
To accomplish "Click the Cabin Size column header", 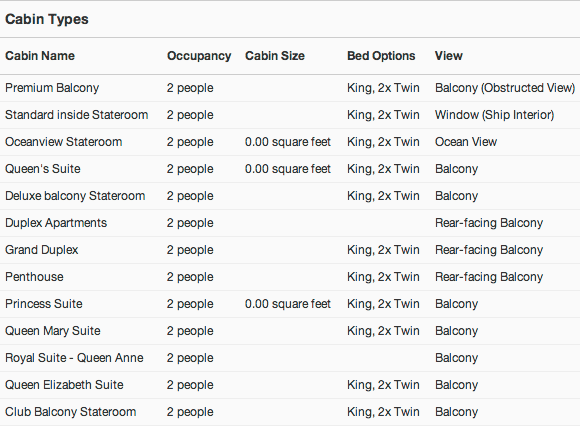I will (x=275, y=56).
